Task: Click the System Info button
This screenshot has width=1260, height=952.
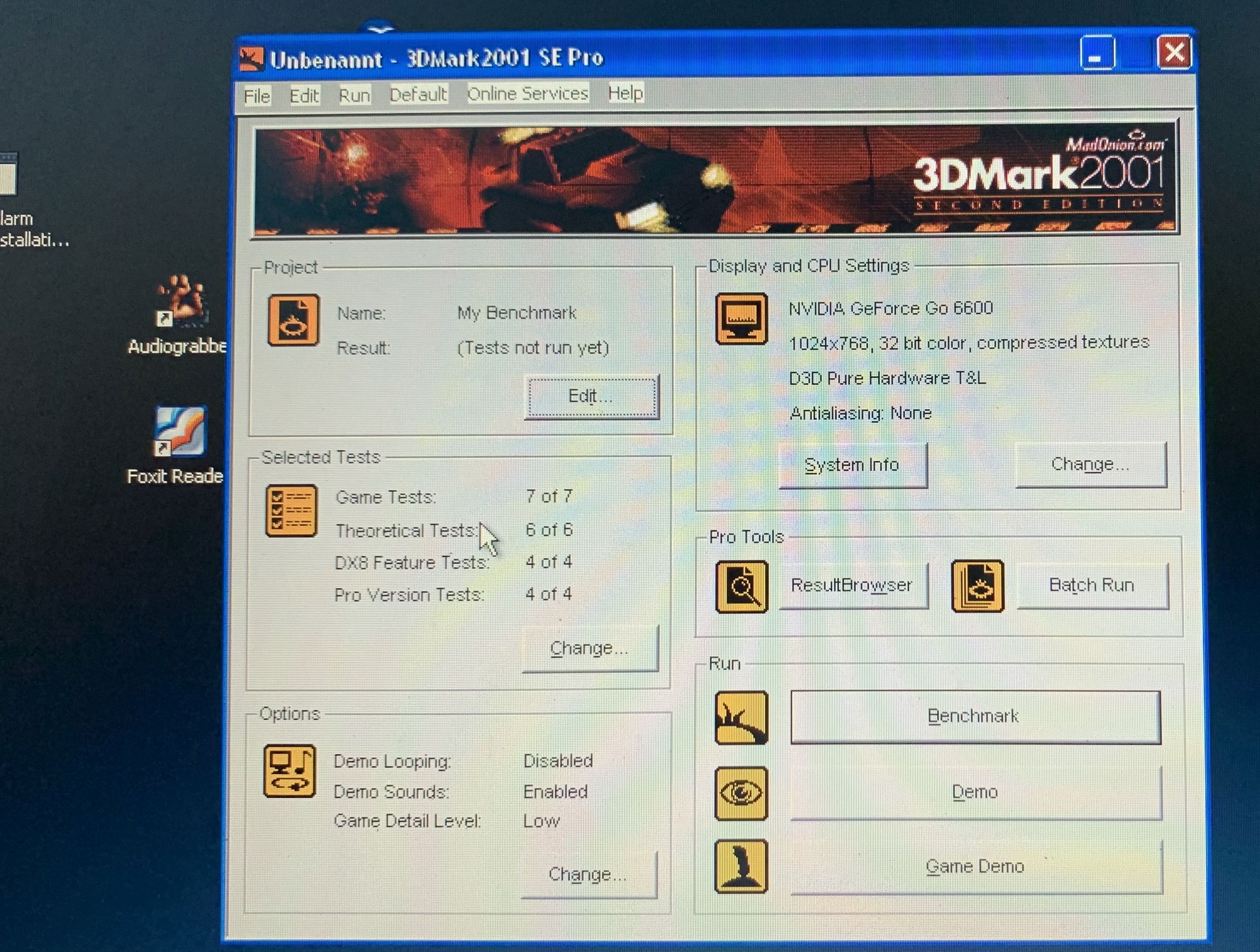Action: pos(852,465)
